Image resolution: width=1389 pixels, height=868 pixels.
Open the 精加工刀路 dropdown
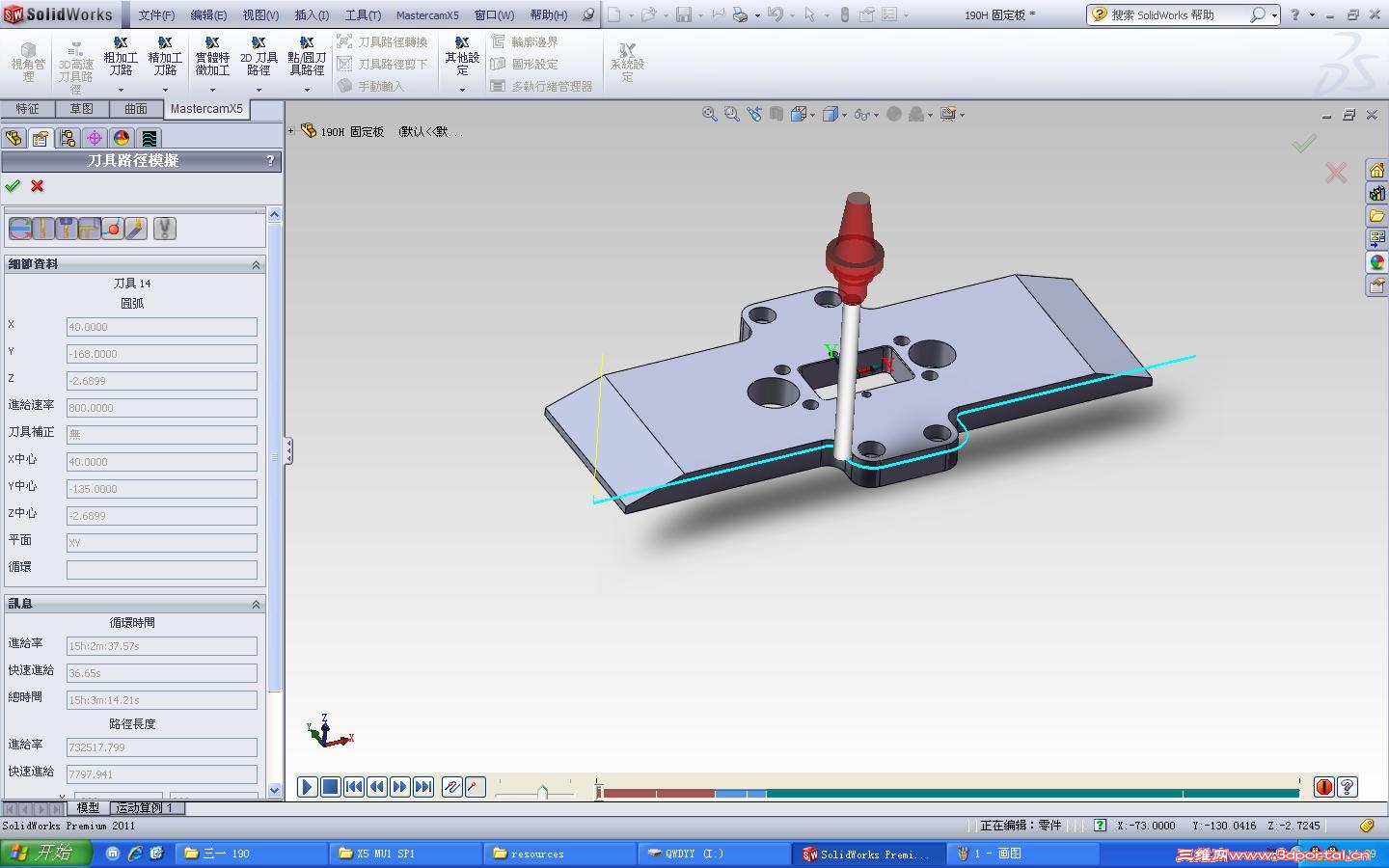pyautogui.click(x=165, y=90)
